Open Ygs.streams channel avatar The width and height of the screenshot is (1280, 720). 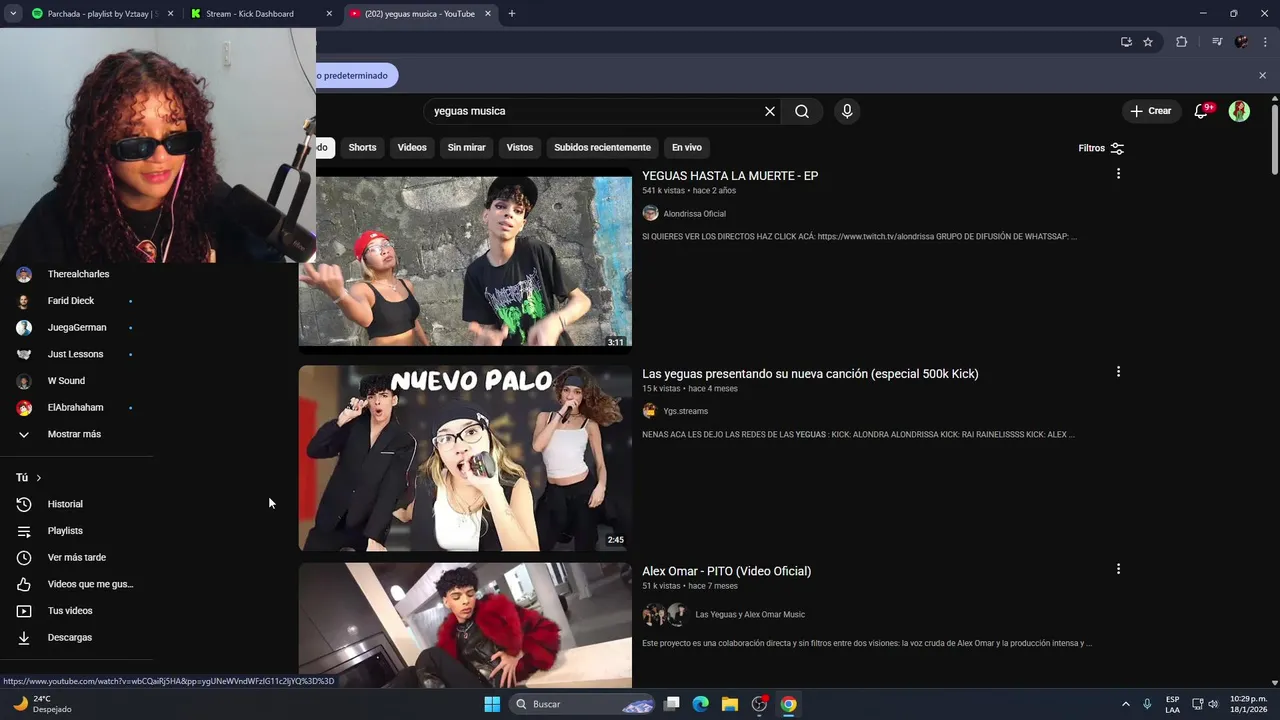[x=650, y=411]
